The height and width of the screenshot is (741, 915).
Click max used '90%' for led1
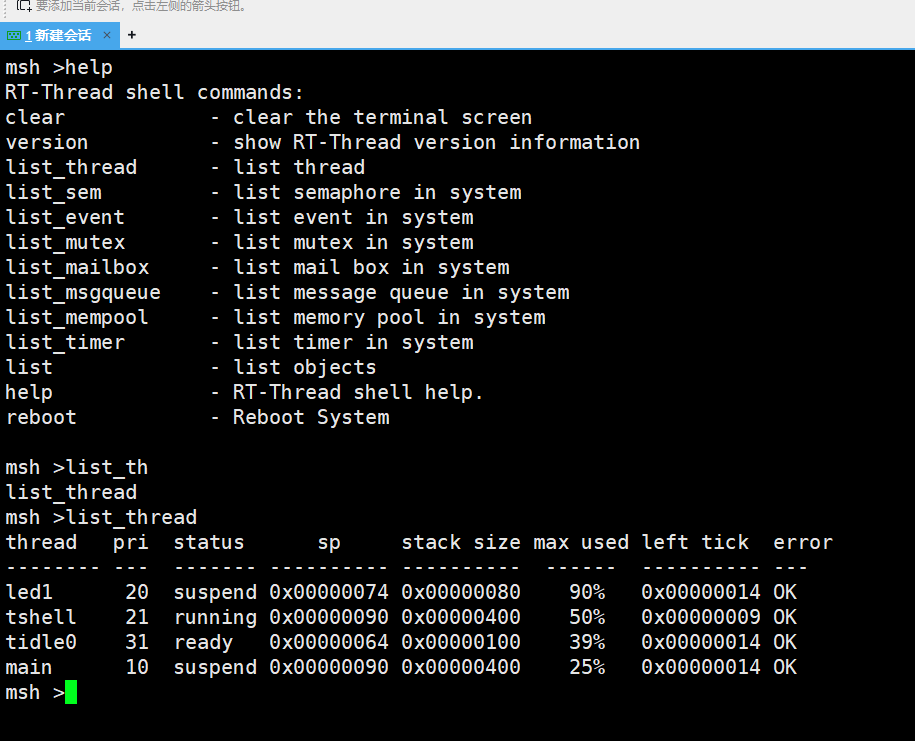pyautogui.click(x=587, y=592)
